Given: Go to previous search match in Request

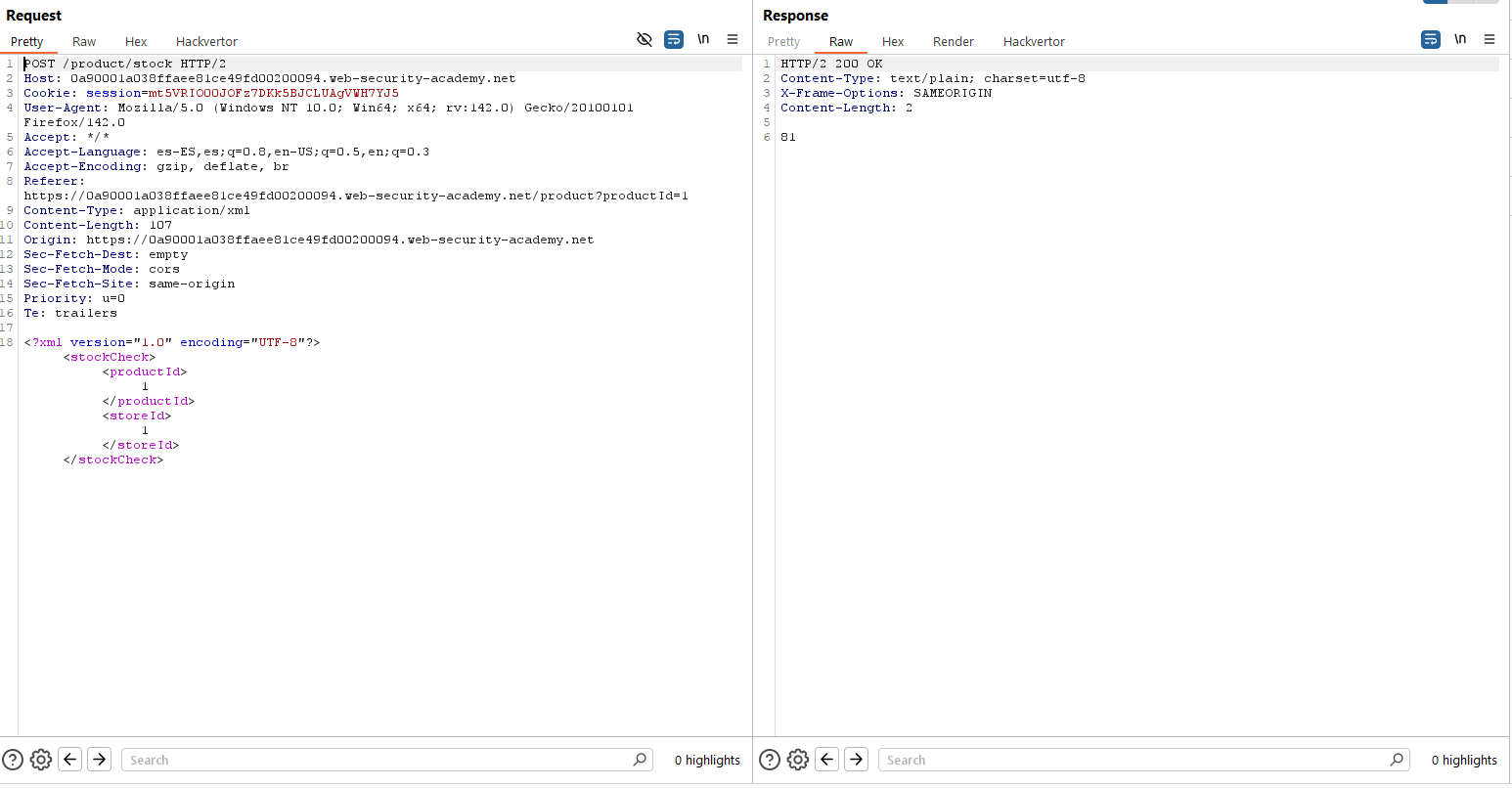Looking at the screenshot, I should pyautogui.click(x=70, y=760).
